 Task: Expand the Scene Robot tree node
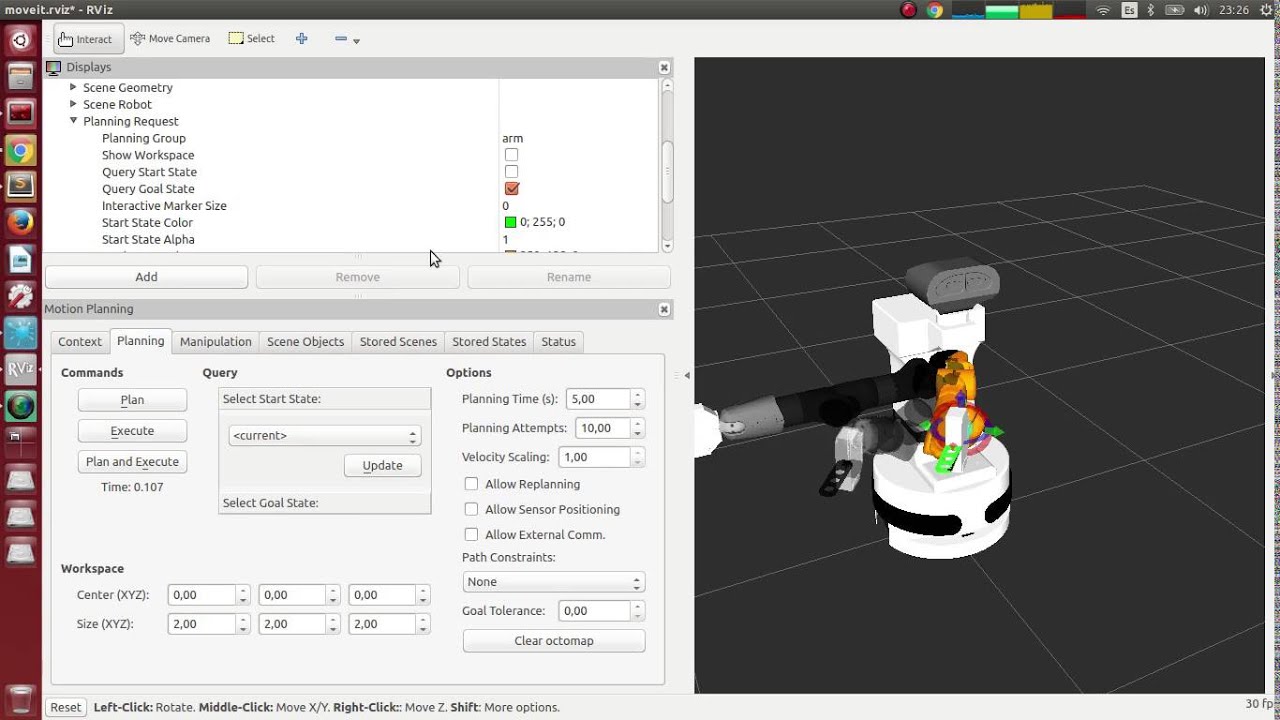tap(73, 104)
